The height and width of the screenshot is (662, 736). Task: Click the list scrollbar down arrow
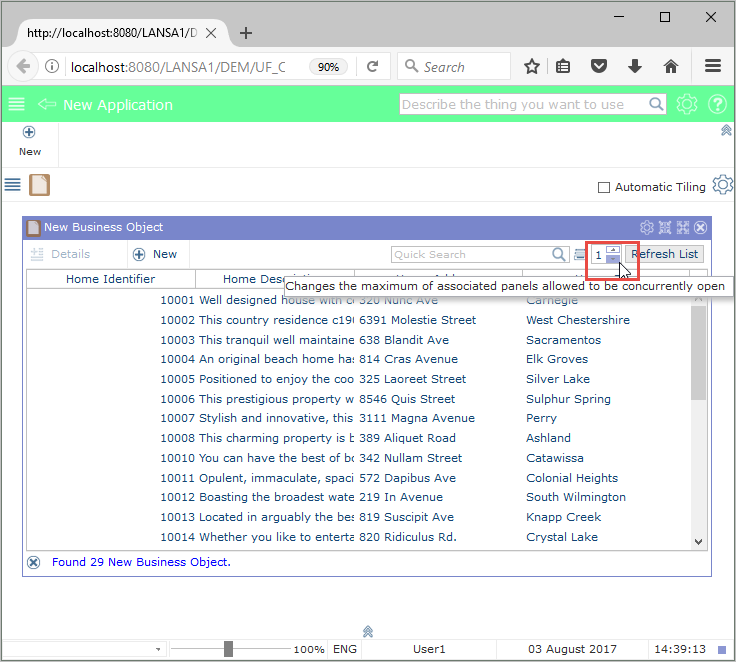698,542
